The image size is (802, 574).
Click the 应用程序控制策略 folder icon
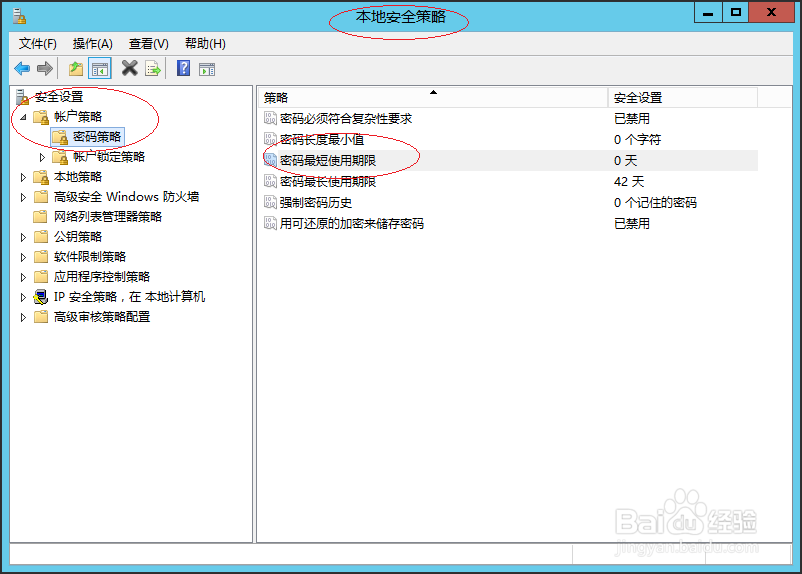point(41,277)
